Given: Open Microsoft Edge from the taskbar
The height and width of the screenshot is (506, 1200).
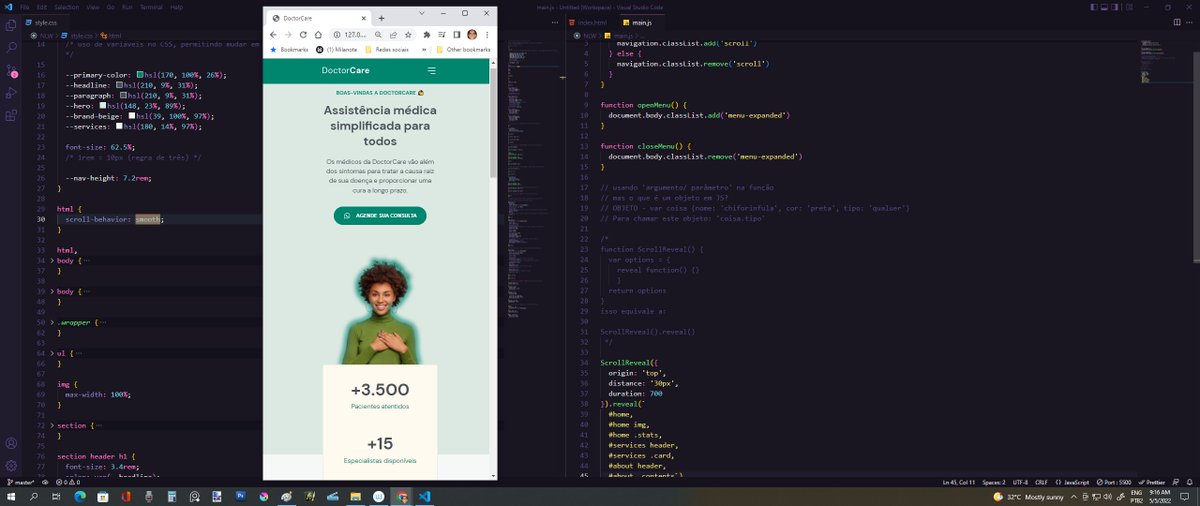Looking at the screenshot, I should point(80,496).
